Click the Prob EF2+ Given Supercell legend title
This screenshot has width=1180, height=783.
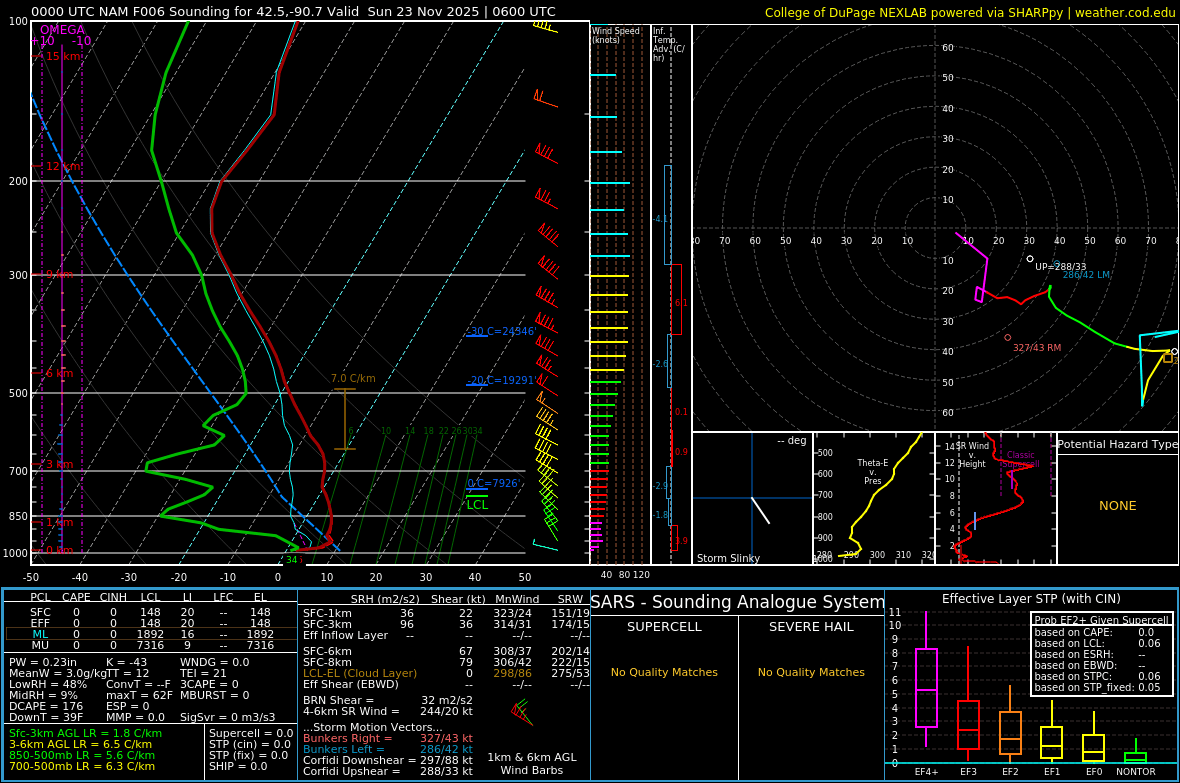tap(1101, 620)
